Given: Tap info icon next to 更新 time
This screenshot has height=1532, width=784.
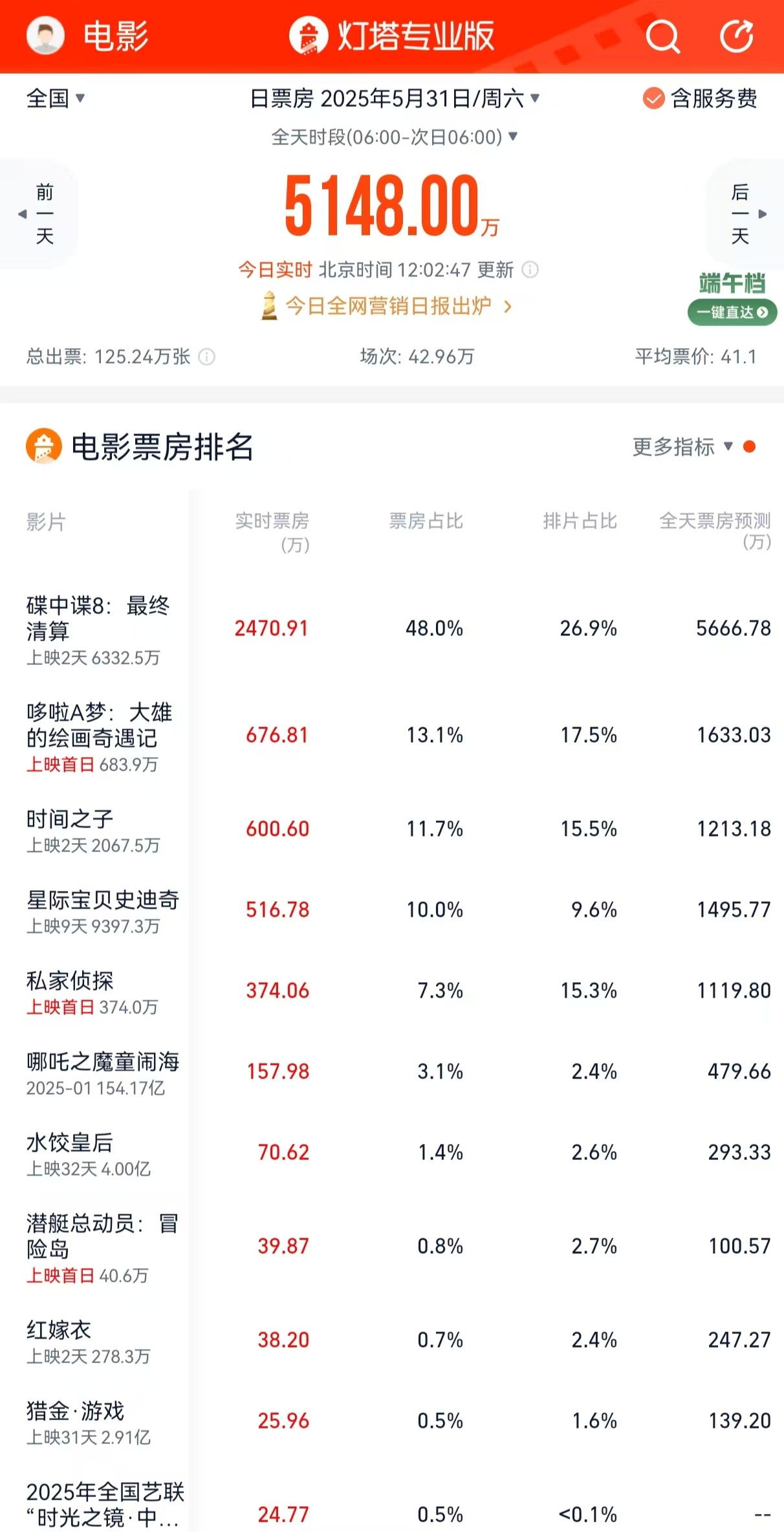Looking at the screenshot, I should pos(530,269).
